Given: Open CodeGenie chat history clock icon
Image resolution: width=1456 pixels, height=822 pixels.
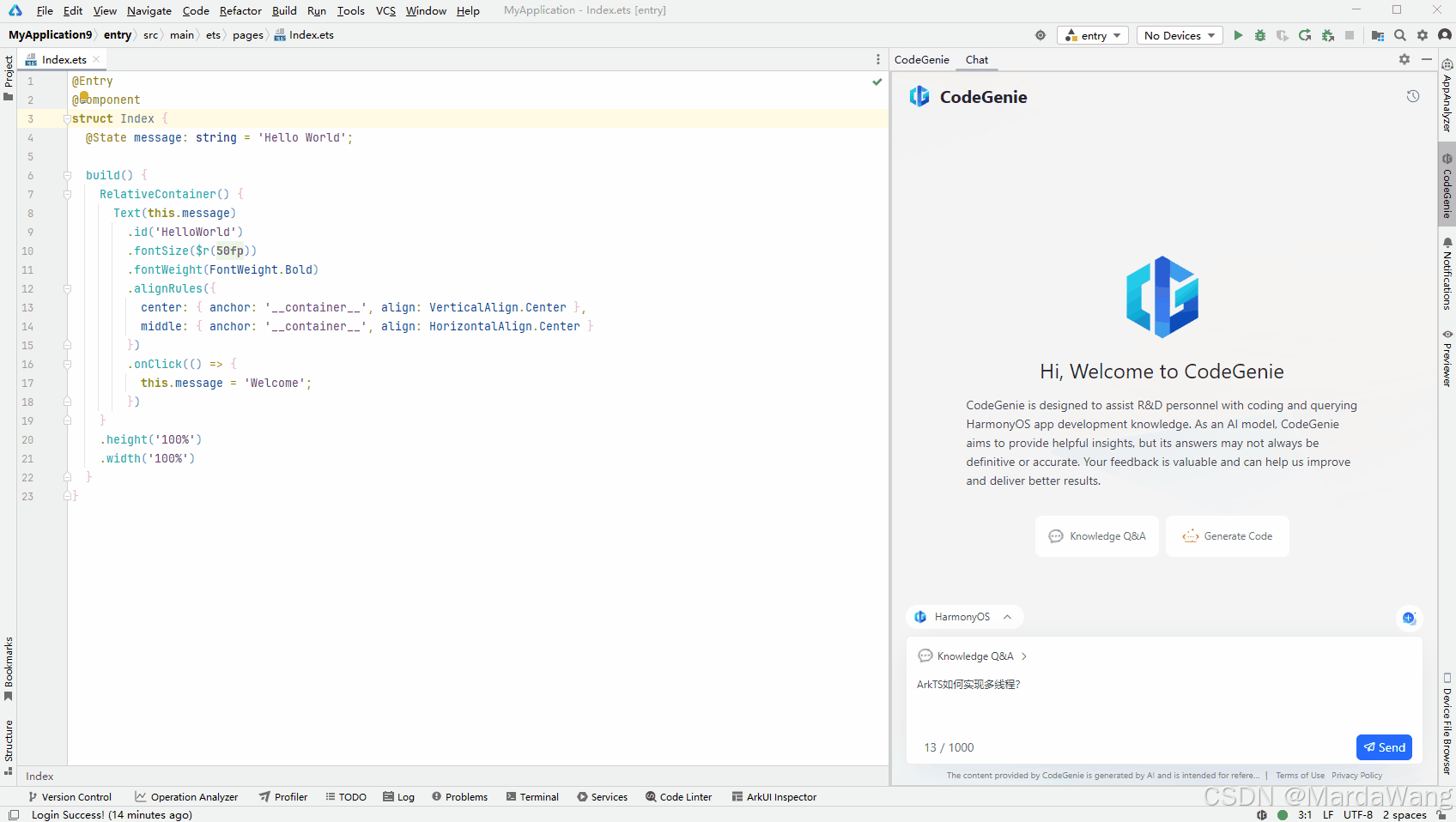Looking at the screenshot, I should click(1413, 96).
